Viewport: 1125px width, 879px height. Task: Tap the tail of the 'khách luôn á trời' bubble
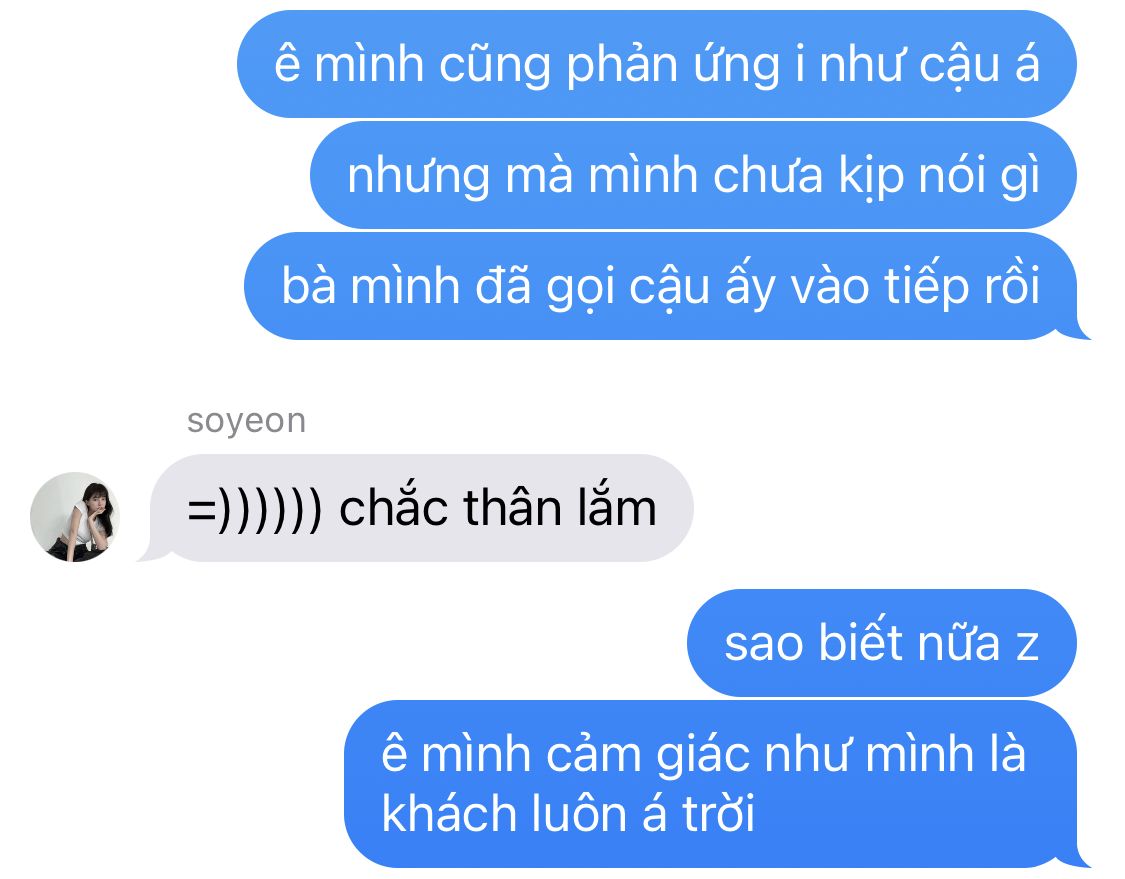(x=1074, y=859)
